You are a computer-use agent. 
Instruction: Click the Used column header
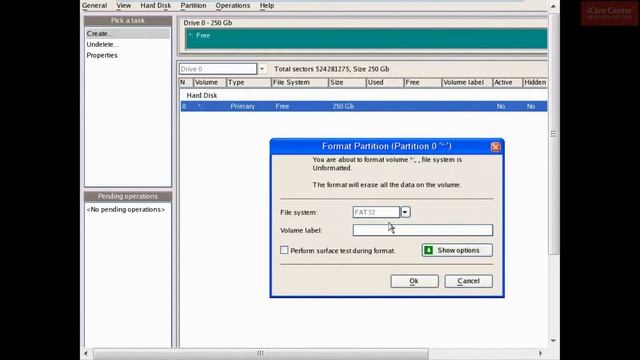pos(384,82)
